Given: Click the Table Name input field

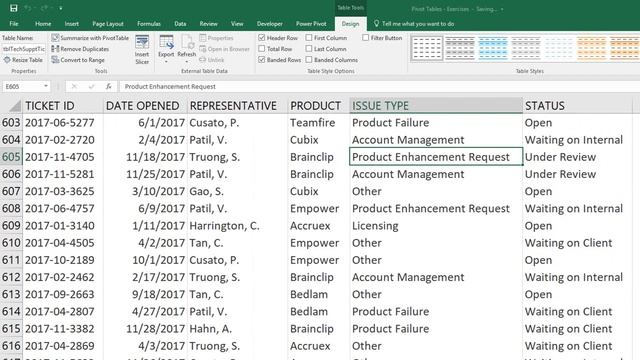Looking at the screenshot, I should [24, 49].
